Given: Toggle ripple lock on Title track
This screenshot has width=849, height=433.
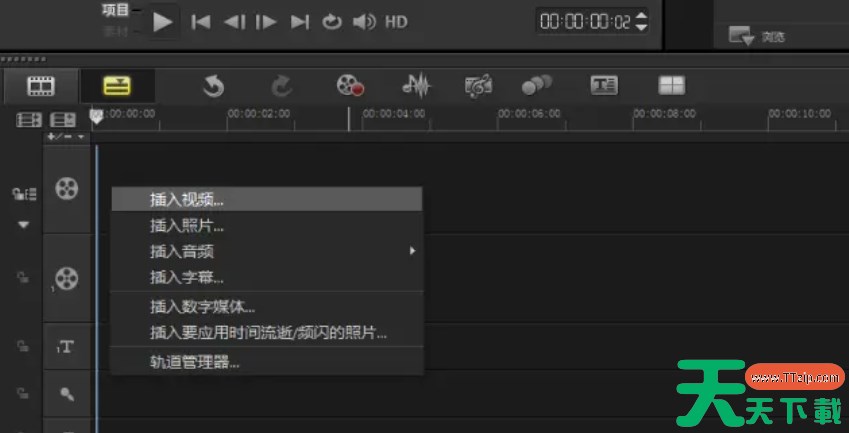Looking at the screenshot, I should click(x=23, y=346).
